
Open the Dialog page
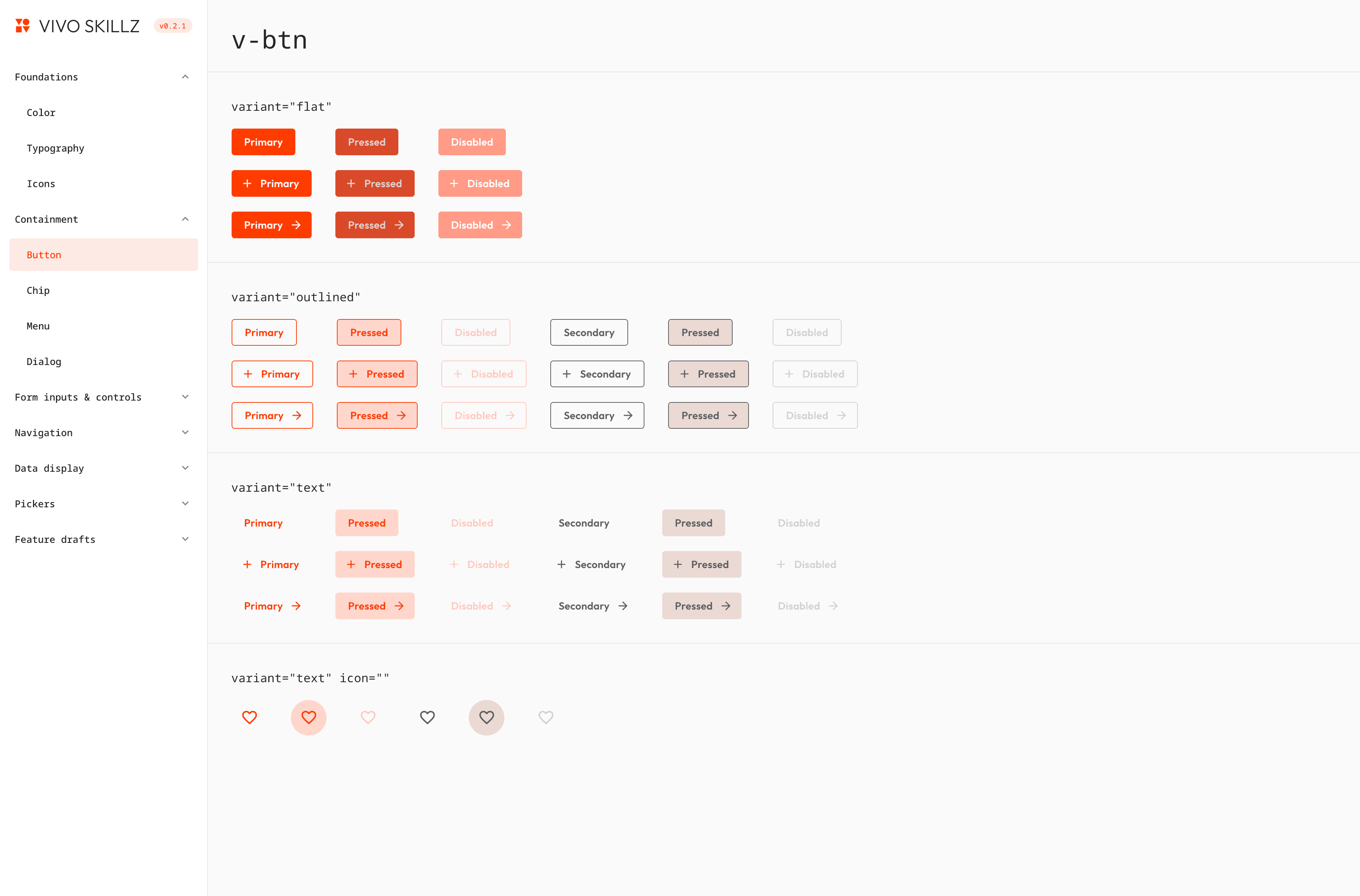pos(103,361)
